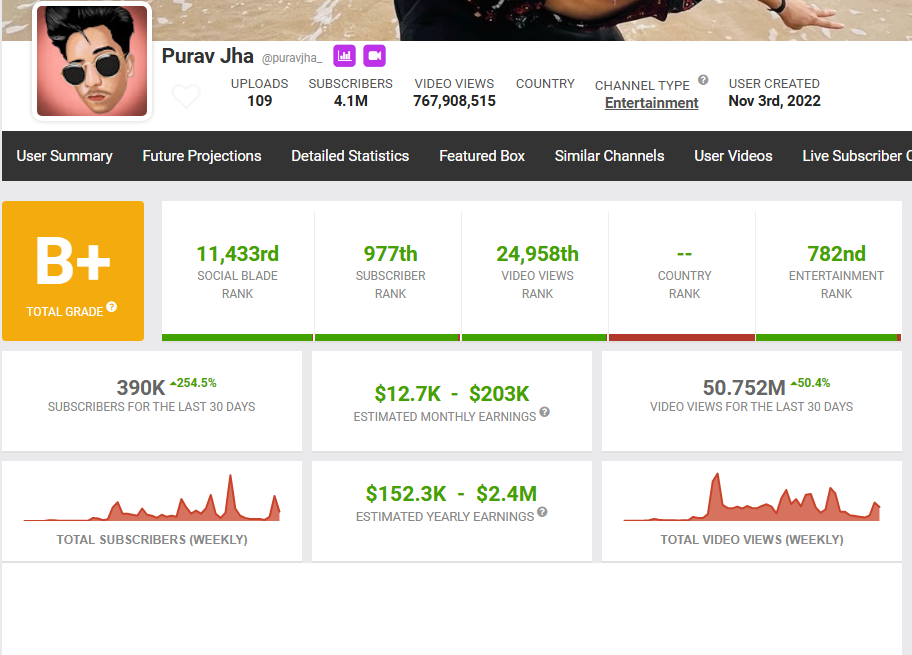Viewport: 912px width, 655px height.
Task: Click the Estimated Monthly Earnings label
Action: coord(445,417)
